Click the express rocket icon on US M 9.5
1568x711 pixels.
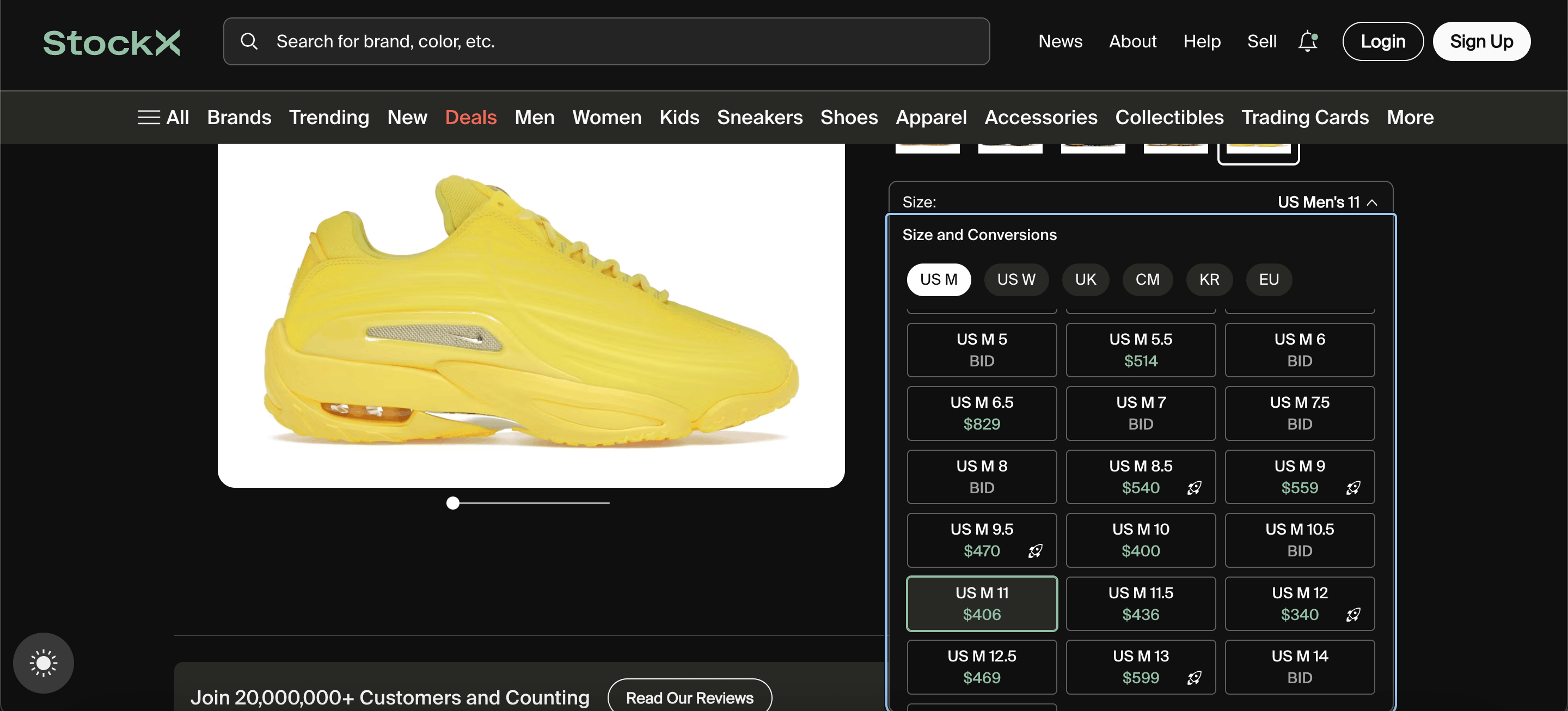point(1036,551)
